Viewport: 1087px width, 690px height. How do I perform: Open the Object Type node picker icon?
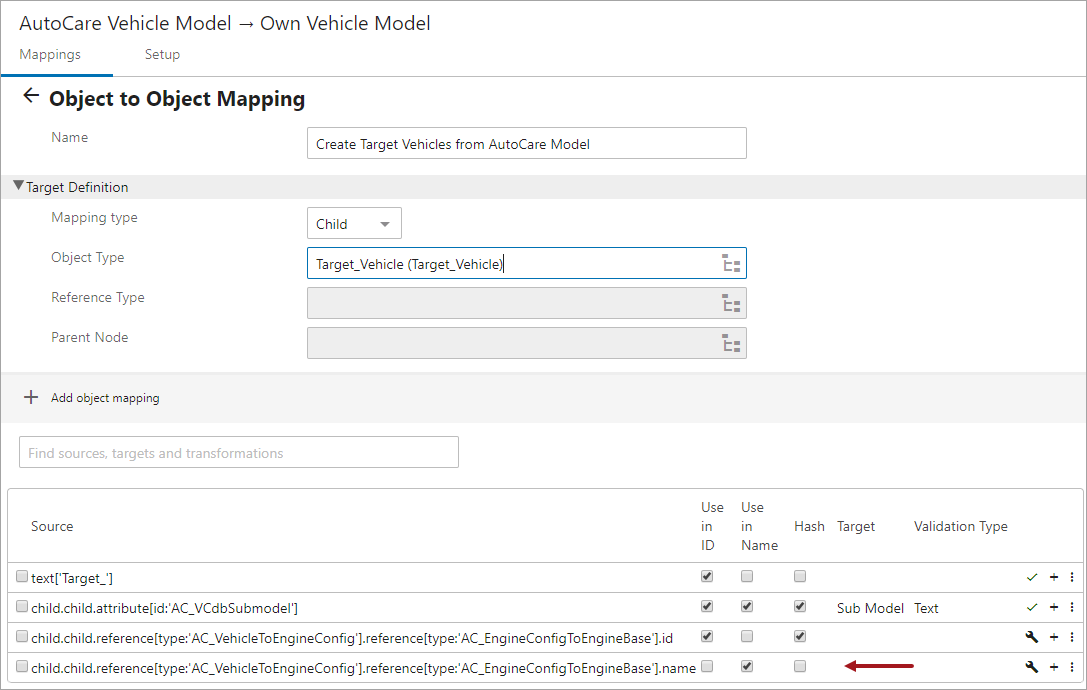[x=731, y=264]
